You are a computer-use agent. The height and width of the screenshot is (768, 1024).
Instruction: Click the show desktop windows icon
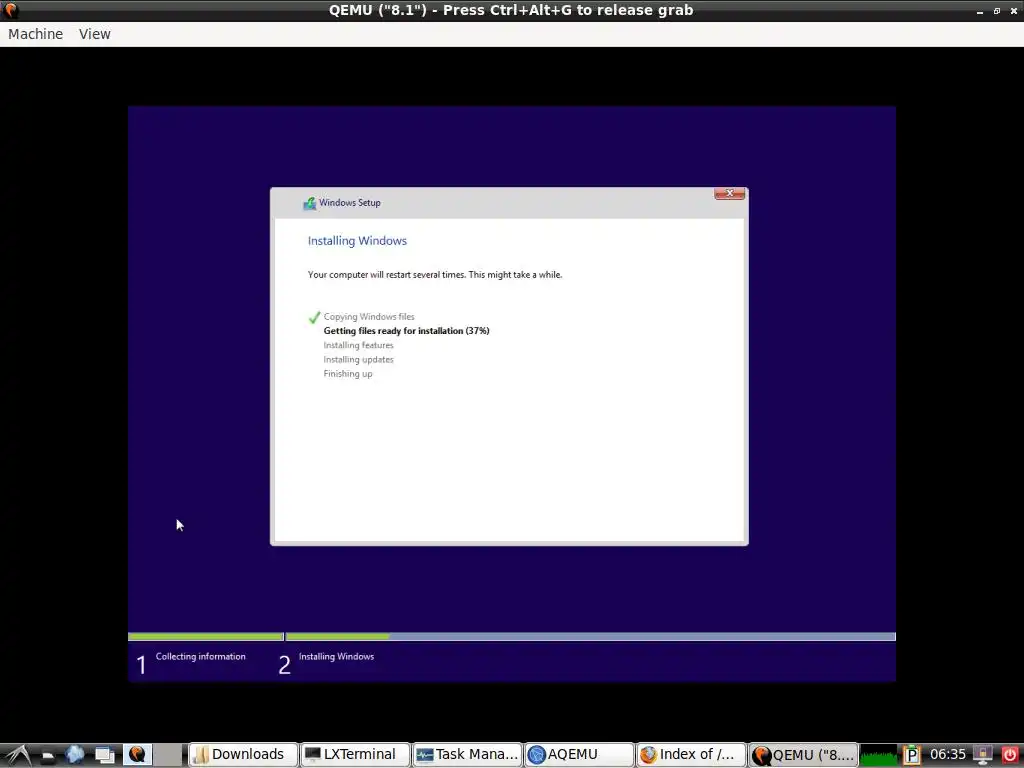click(x=104, y=756)
